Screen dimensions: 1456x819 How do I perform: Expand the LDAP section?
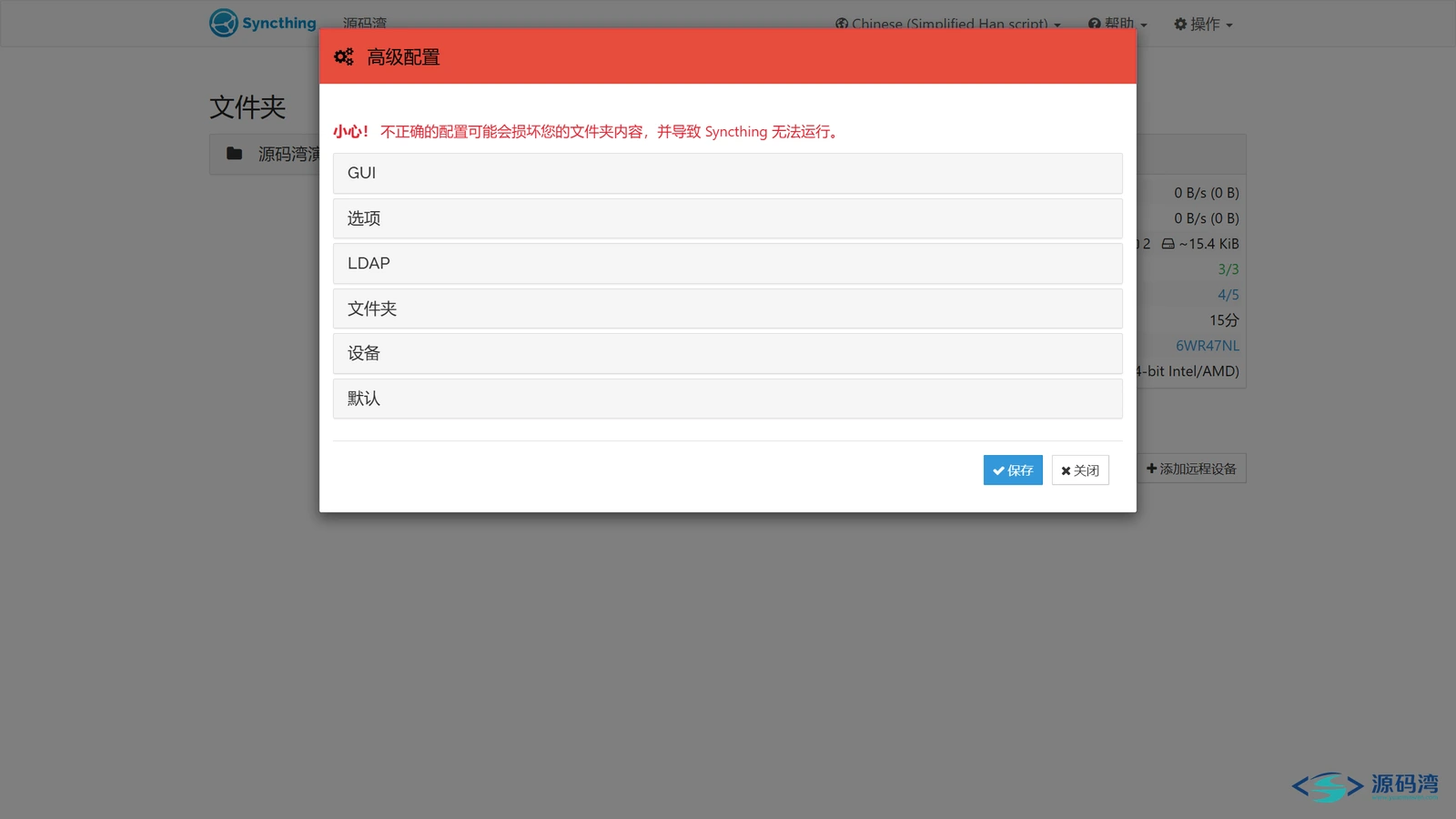[727, 263]
